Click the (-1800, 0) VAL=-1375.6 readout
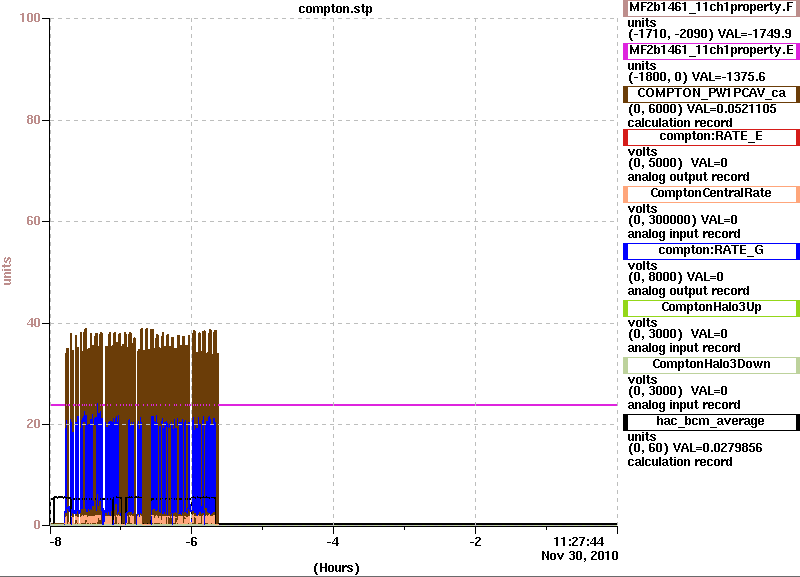800x577 pixels. pyautogui.click(x=696, y=77)
